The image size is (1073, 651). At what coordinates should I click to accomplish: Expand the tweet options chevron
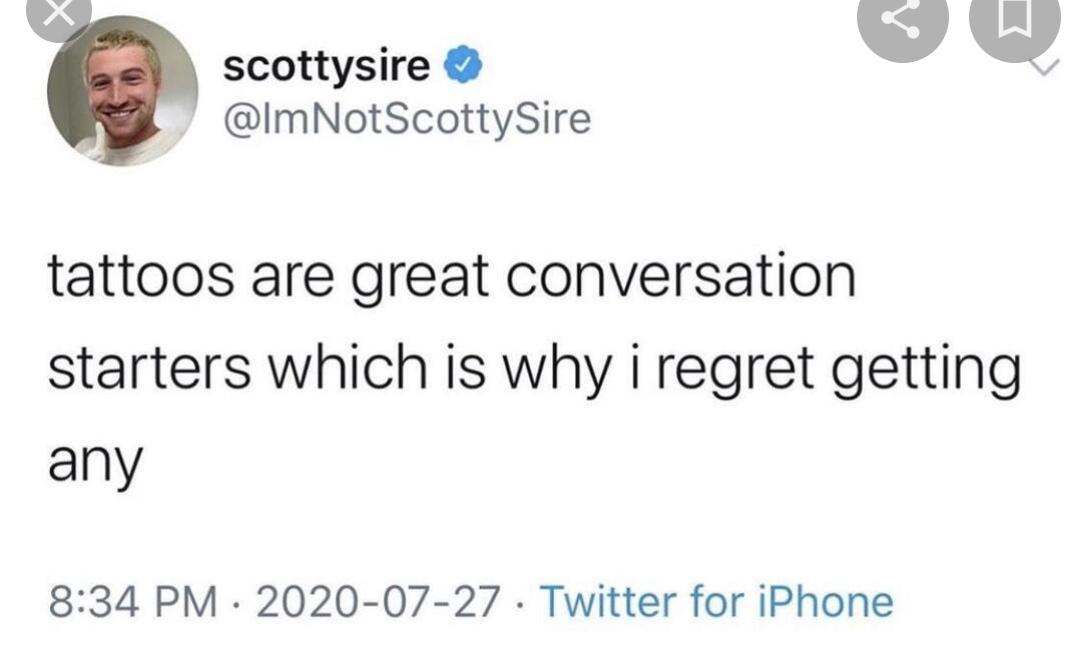[1044, 68]
